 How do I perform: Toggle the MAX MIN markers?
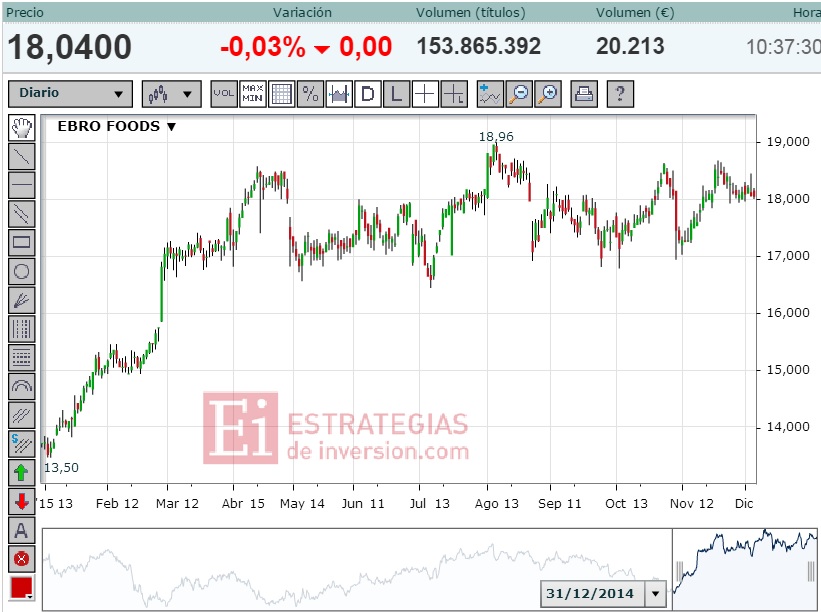[252, 94]
